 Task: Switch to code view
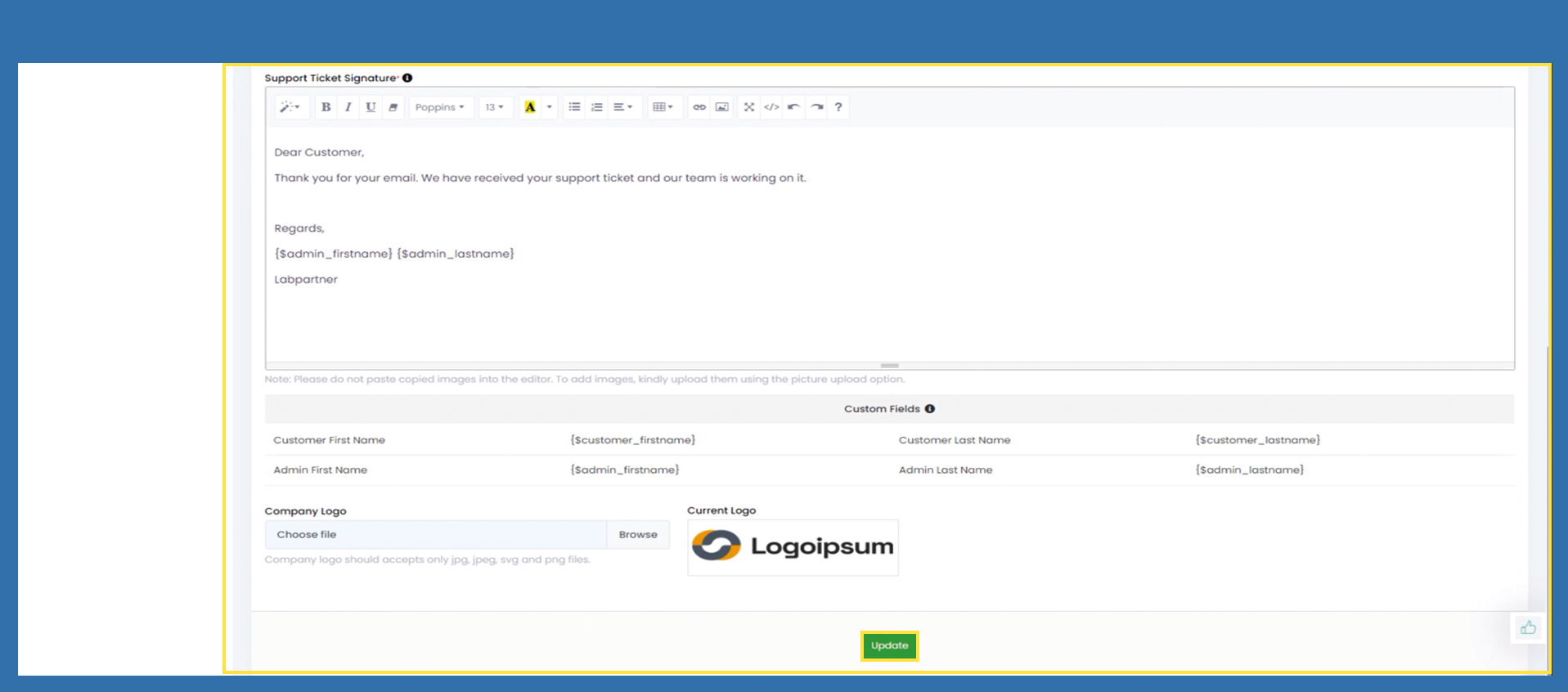(771, 107)
